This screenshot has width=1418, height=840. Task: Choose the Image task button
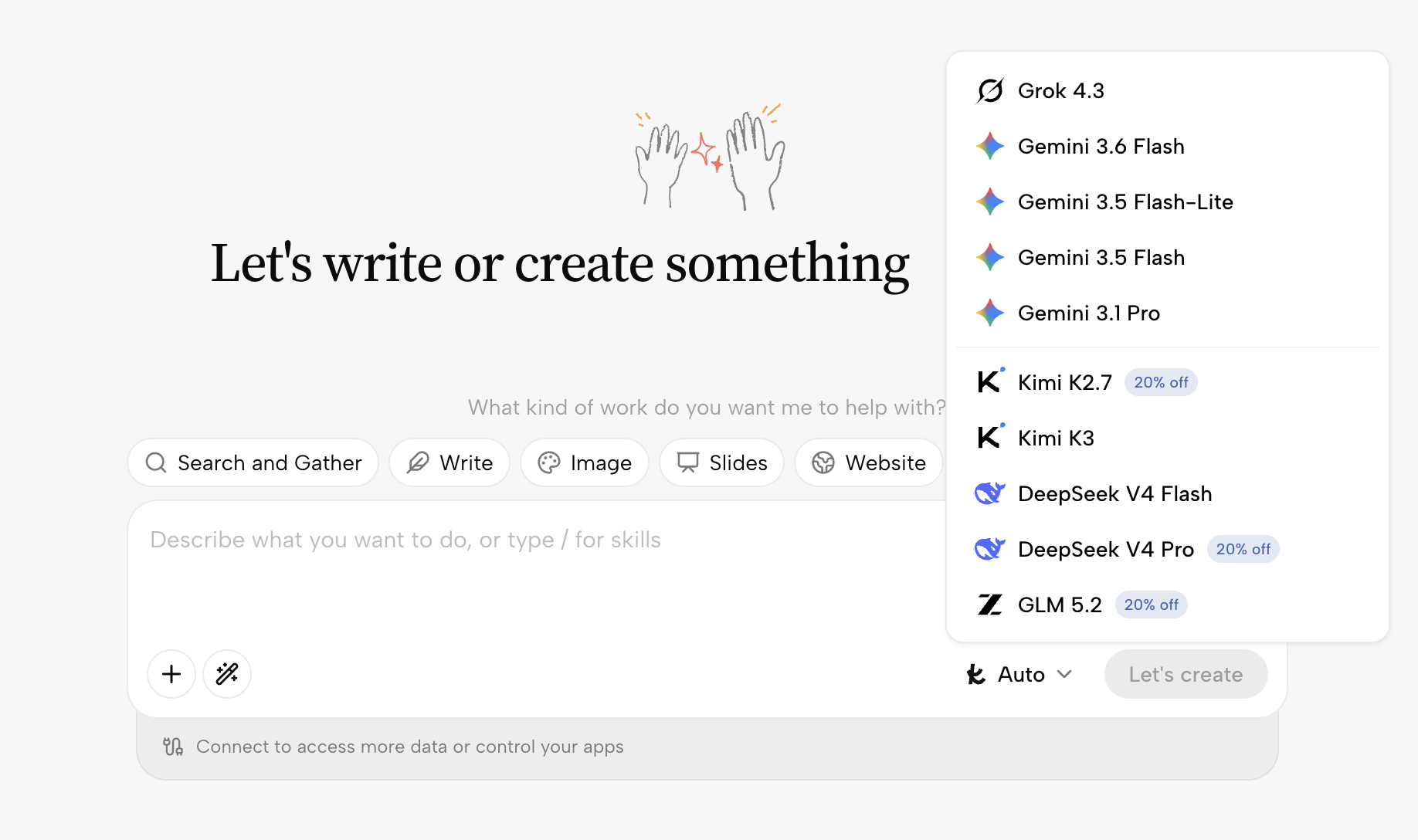click(x=585, y=462)
